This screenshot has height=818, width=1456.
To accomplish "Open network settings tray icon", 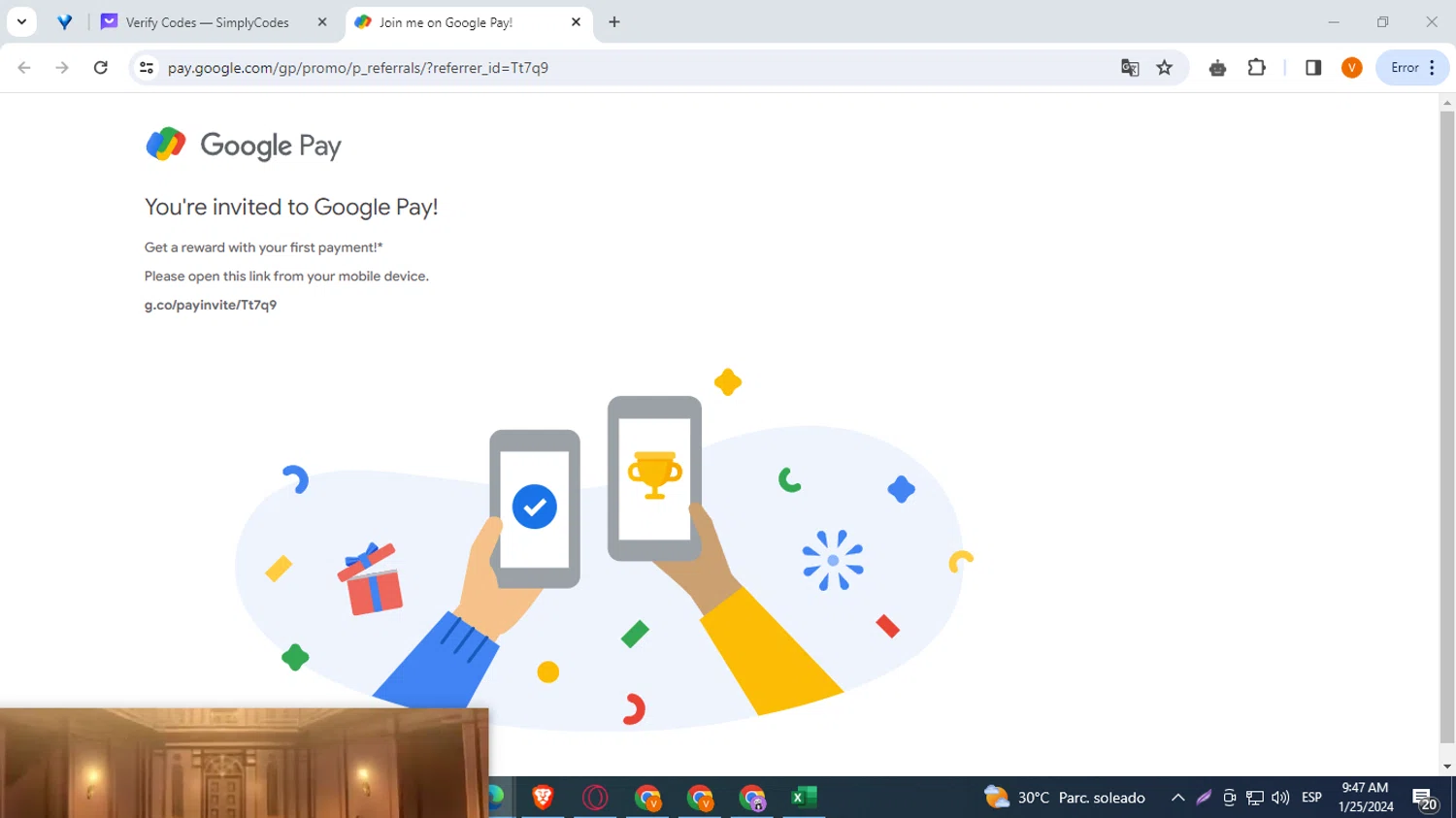I will [1255, 798].
